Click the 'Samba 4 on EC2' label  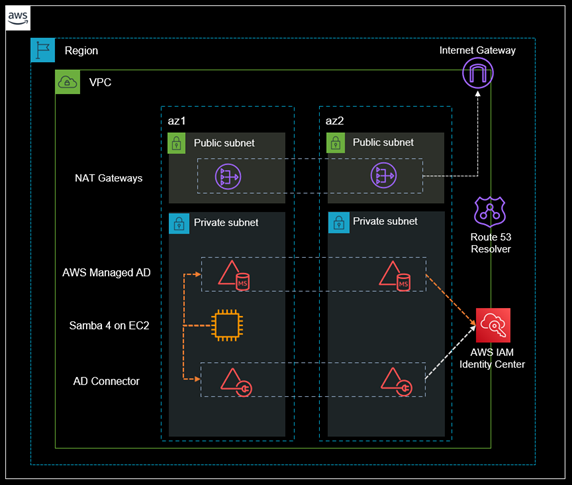(109, 325)
